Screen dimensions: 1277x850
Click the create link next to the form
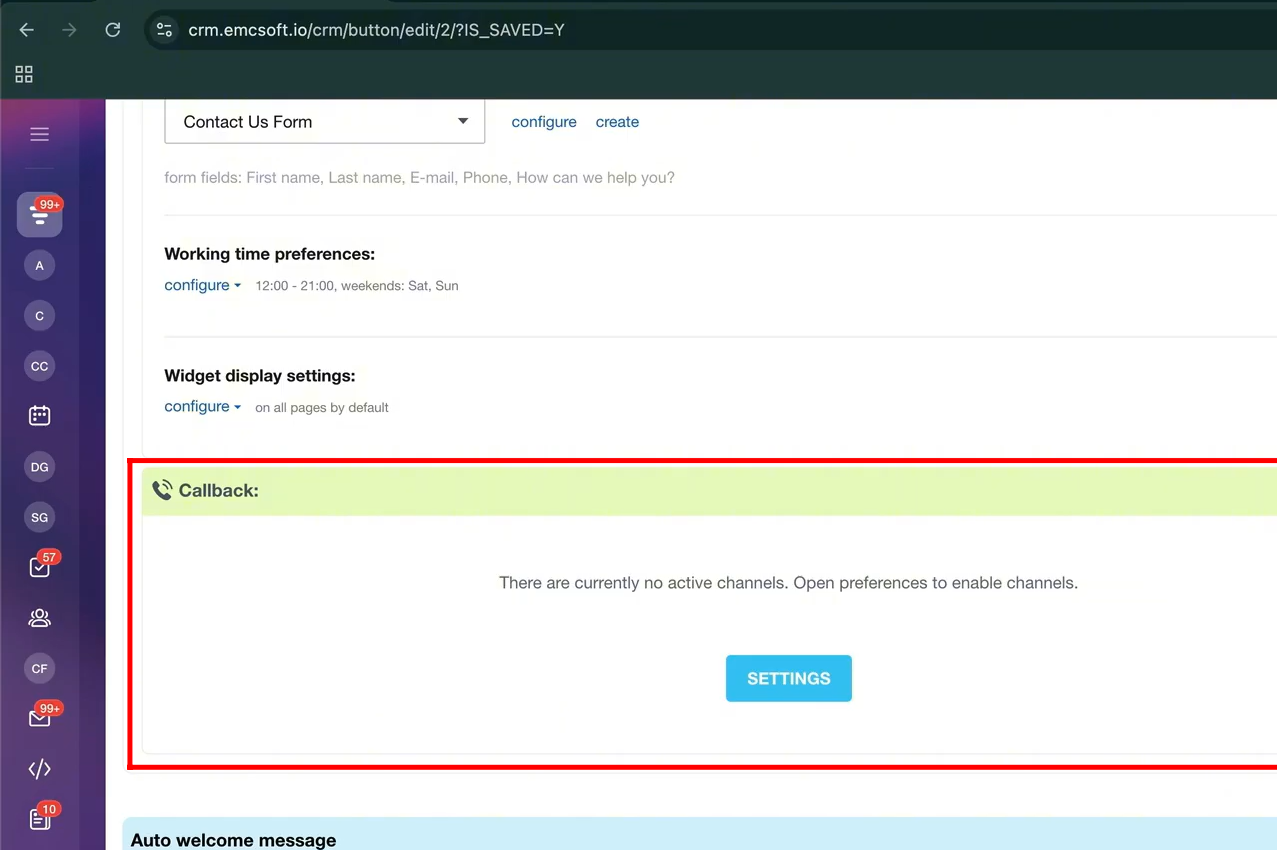tap(617, 122)
